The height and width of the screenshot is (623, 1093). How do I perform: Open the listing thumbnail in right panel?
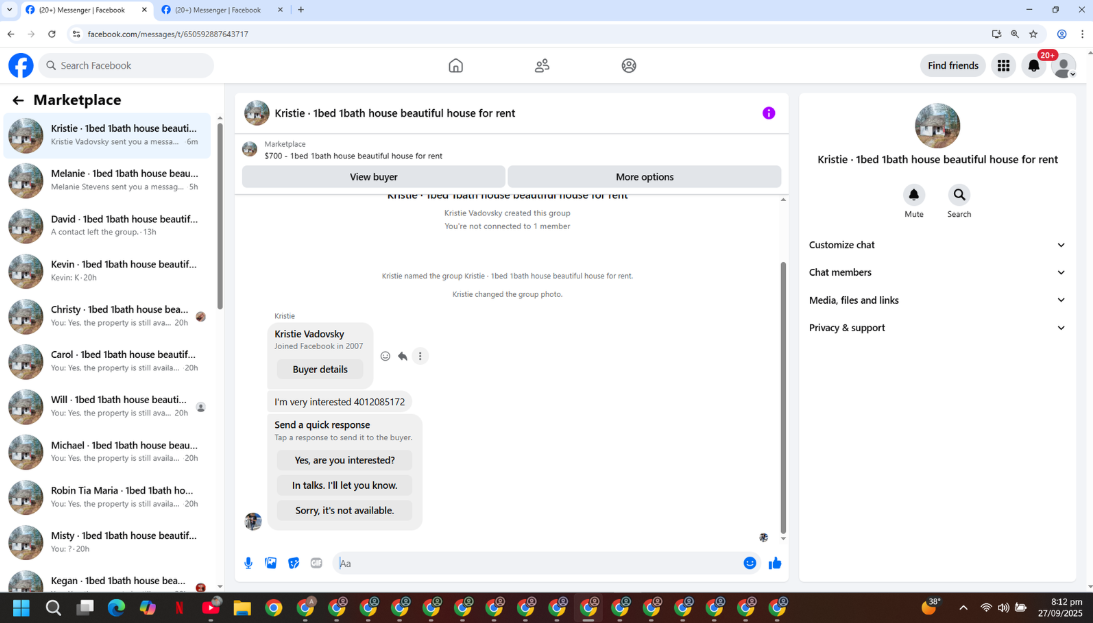tap(937, 125)
